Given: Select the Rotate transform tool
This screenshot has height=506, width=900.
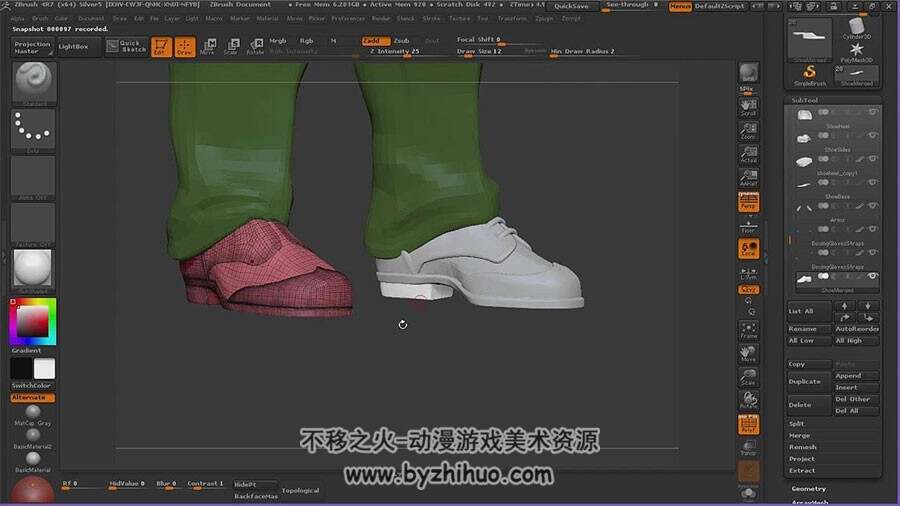Looking at the screenshot, I should [255, 46].
